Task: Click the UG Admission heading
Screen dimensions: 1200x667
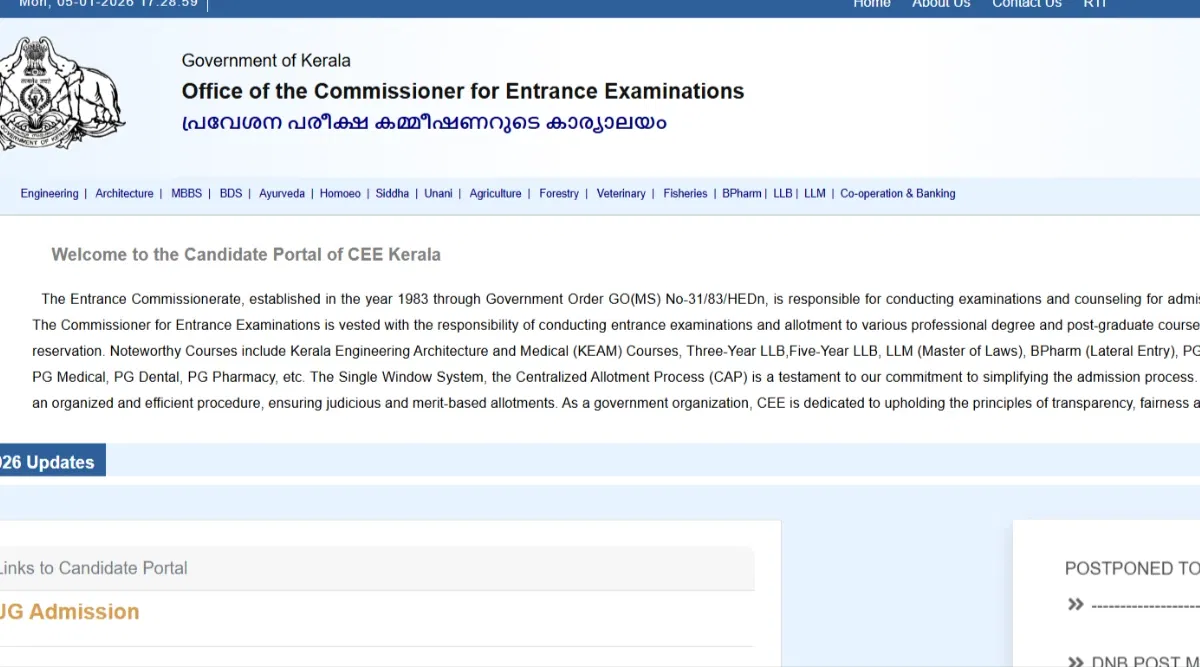Action: click(x=69, y=612)
